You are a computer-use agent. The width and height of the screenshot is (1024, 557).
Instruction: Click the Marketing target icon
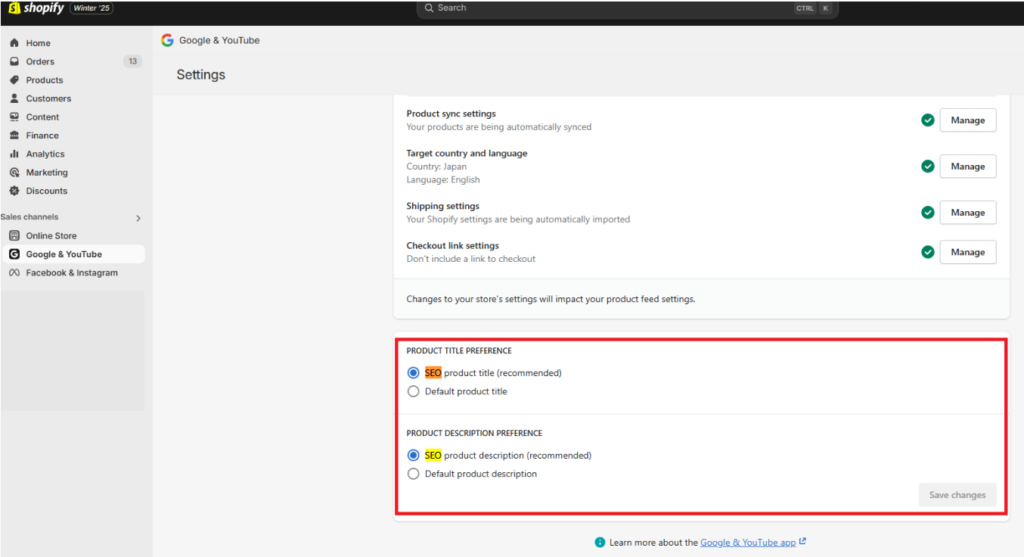(x=14, y=172)
